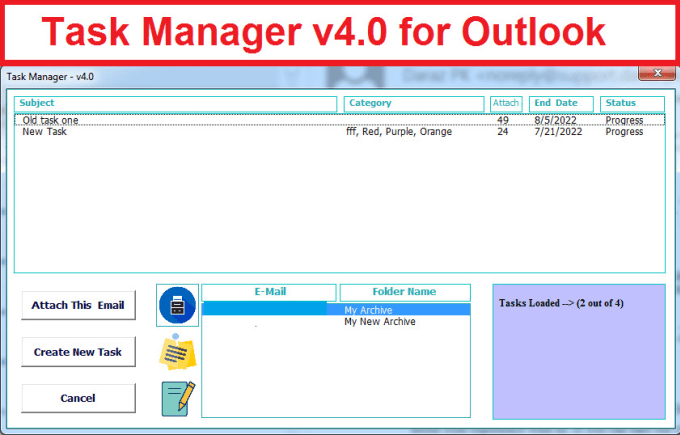Click the Folder Name column header
This screenshot has height=435, width=680.
[x=405, y=292]
